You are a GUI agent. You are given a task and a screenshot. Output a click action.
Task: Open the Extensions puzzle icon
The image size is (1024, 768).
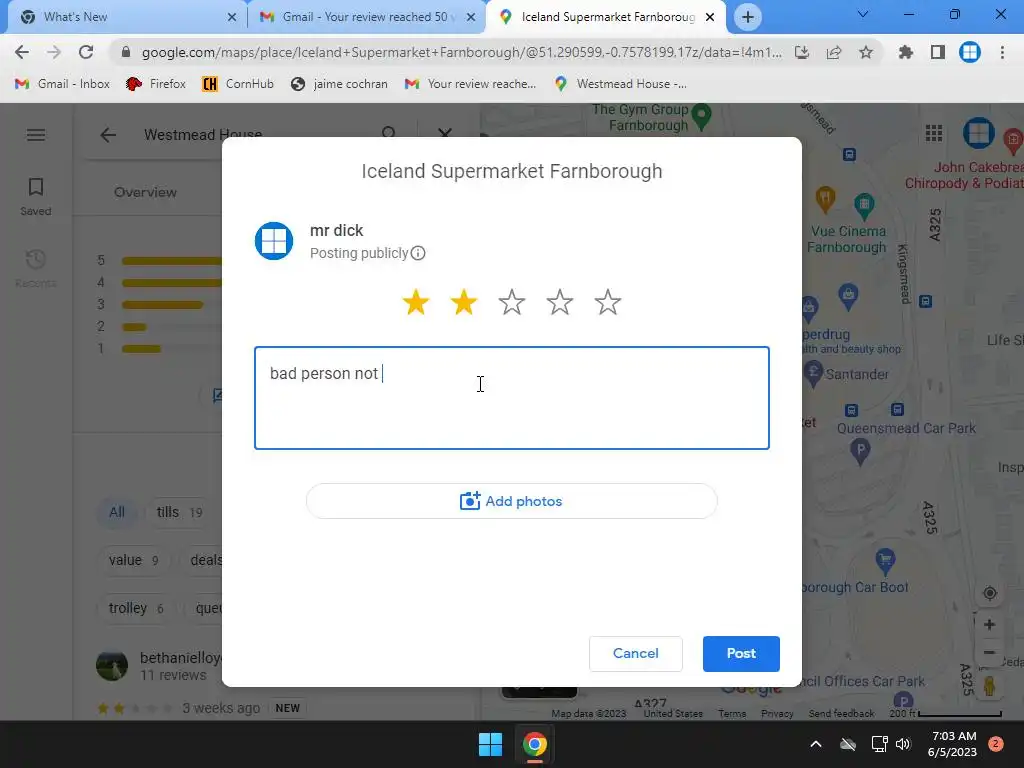pyautogui.click(x=906, y=52)
